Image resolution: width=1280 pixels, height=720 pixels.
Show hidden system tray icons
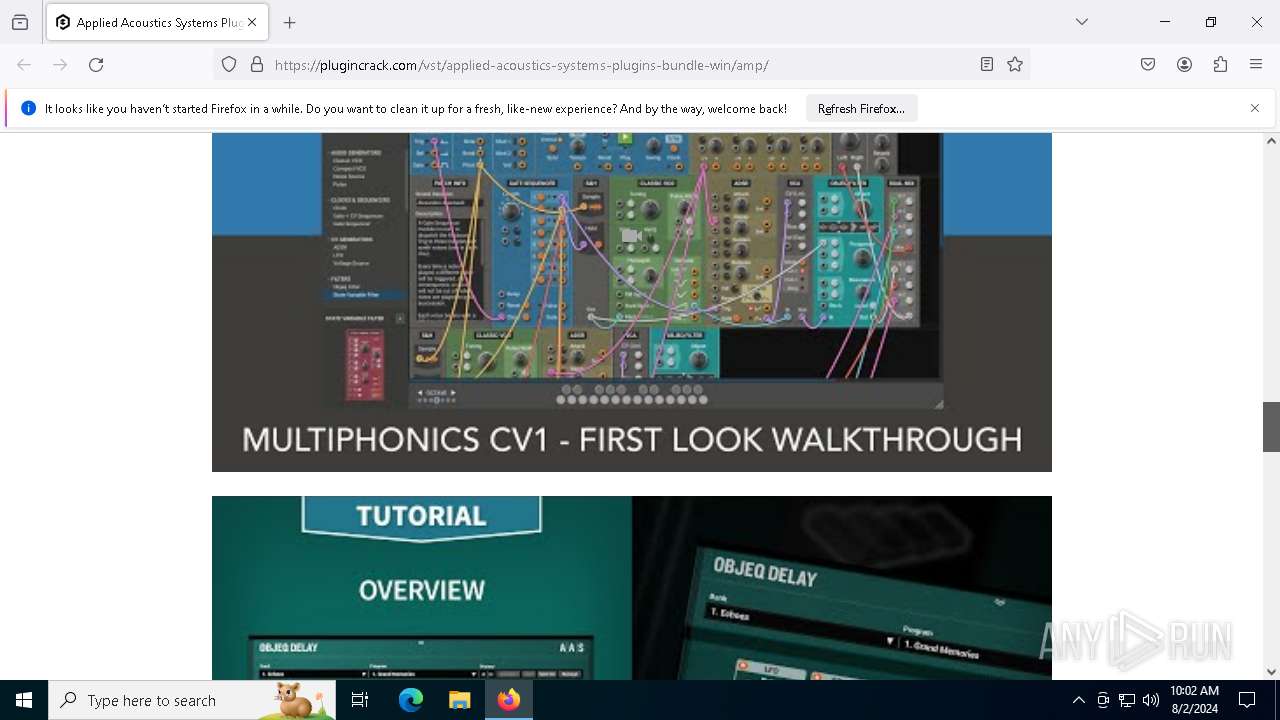(1078, 700)
